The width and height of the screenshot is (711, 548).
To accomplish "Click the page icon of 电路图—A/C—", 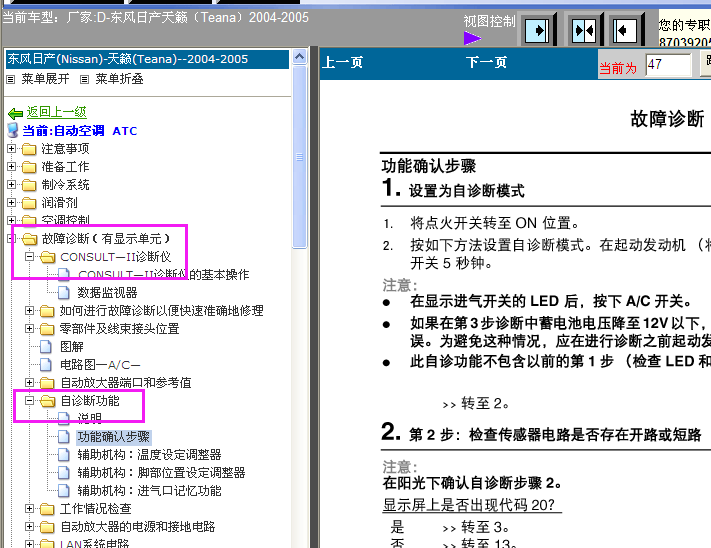I will coord(46,364).
